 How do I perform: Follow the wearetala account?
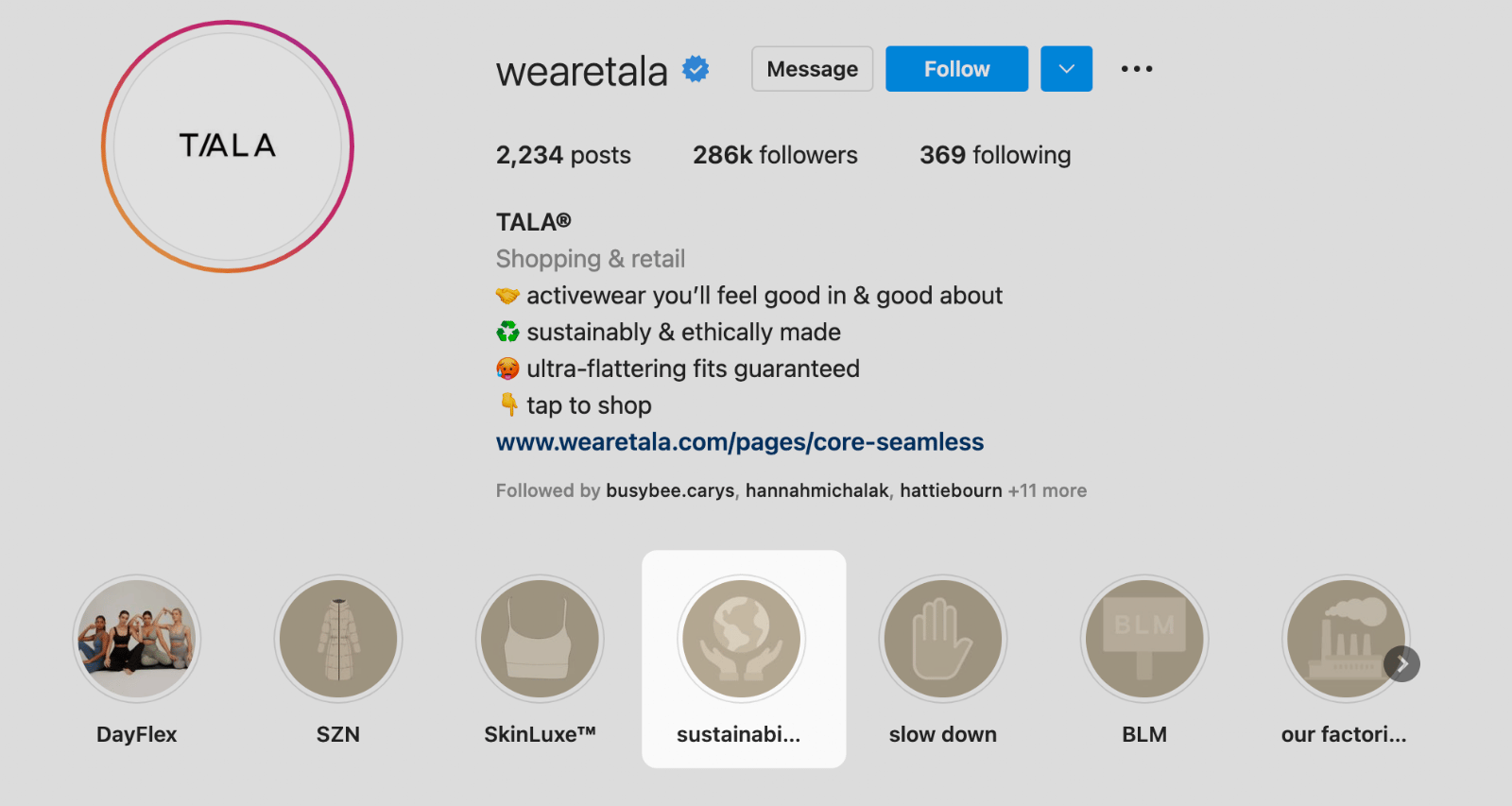pyautogui.click(x=956, y=69)
